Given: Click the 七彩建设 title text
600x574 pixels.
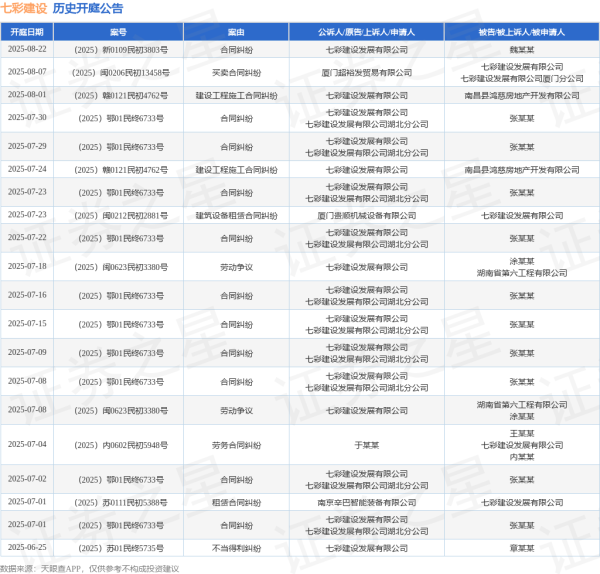Looking at the screenshot, I should (24, 8).
